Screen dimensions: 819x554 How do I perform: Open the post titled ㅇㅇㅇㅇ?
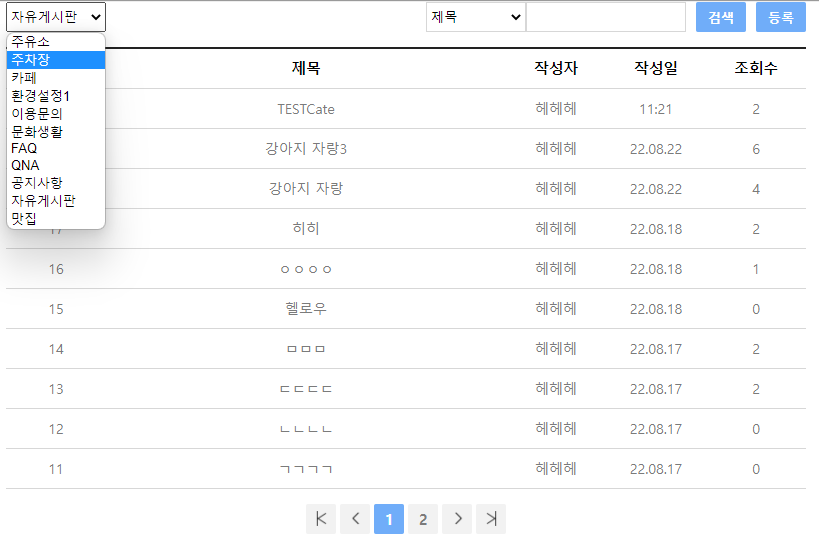click(306, 269)
